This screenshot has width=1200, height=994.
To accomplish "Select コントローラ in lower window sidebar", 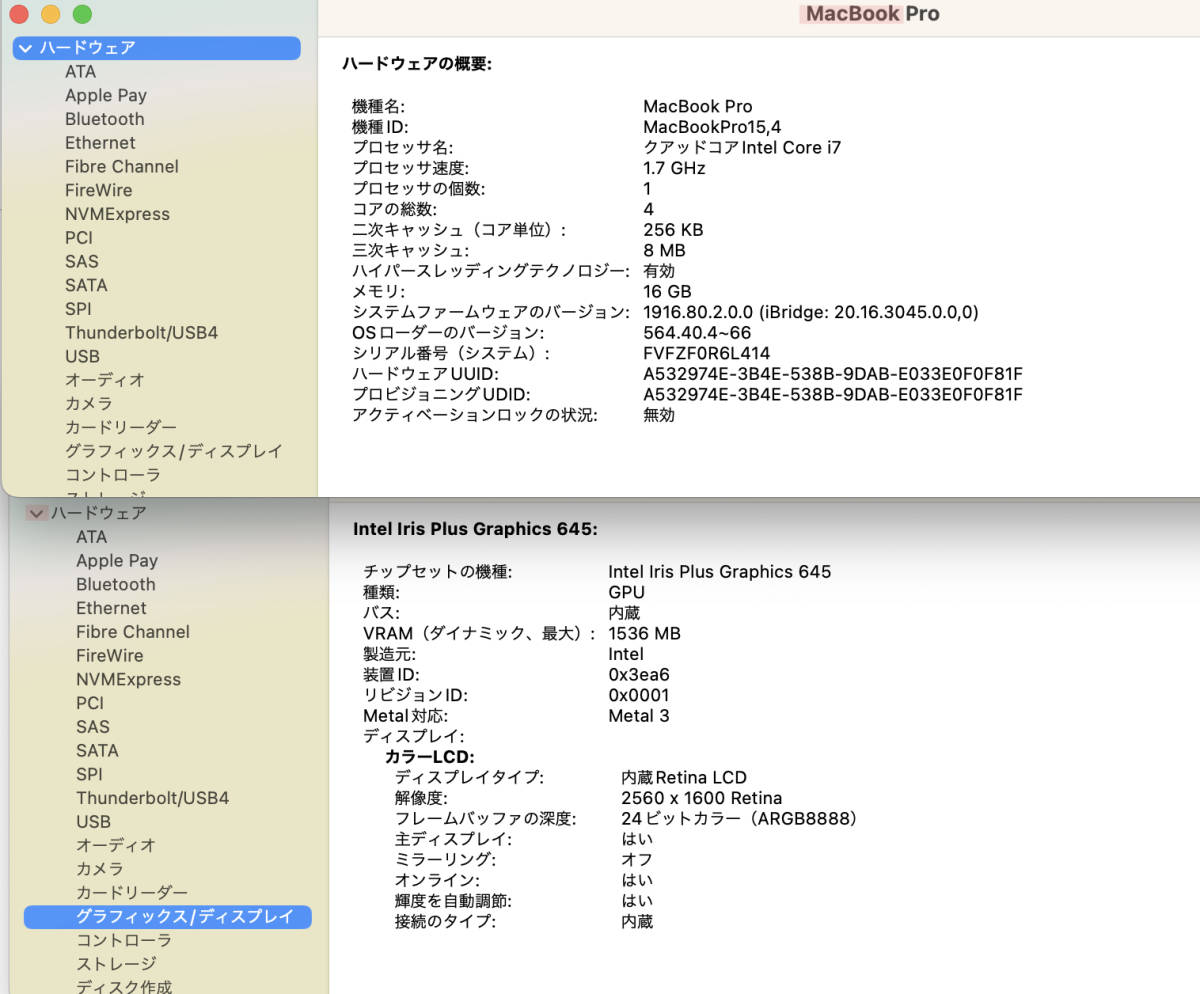I will point(124,941).
